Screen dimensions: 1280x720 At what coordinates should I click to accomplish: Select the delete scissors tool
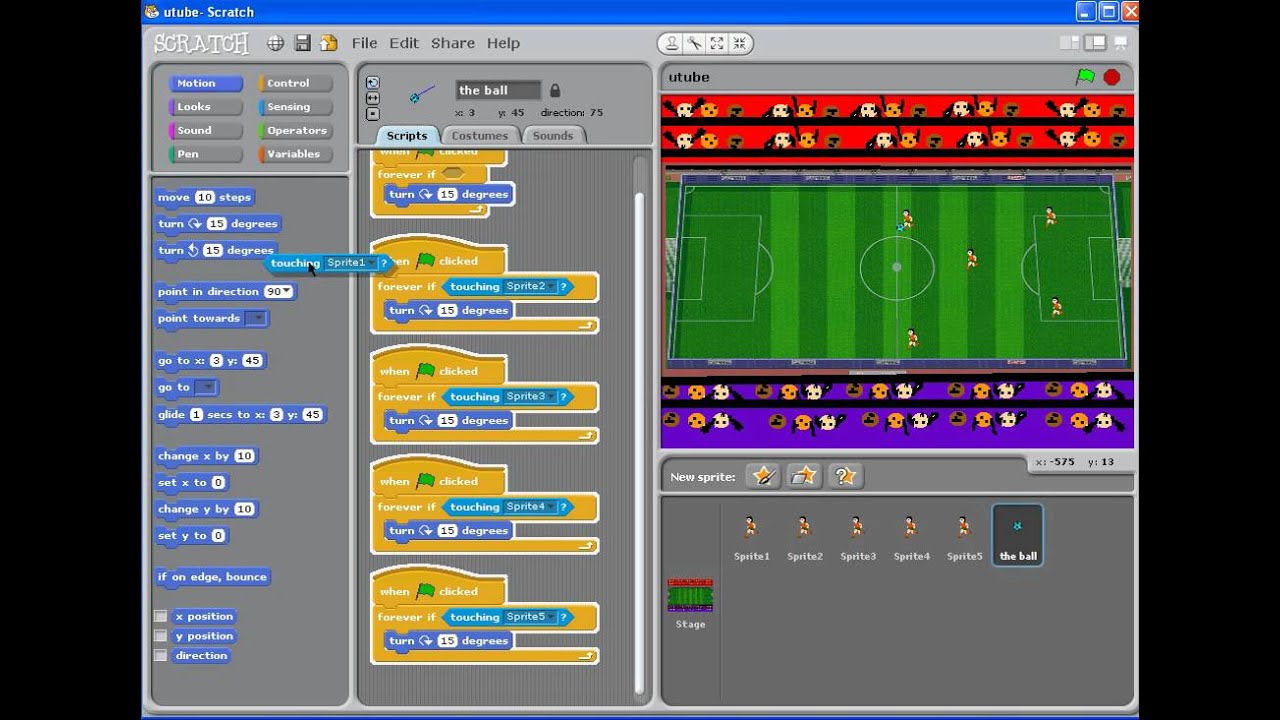(694, 43)
